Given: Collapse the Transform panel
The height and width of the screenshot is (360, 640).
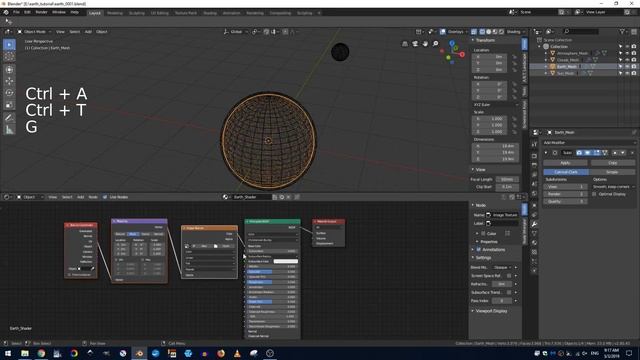Looking at the screenshot, I should tap(485, 40).
